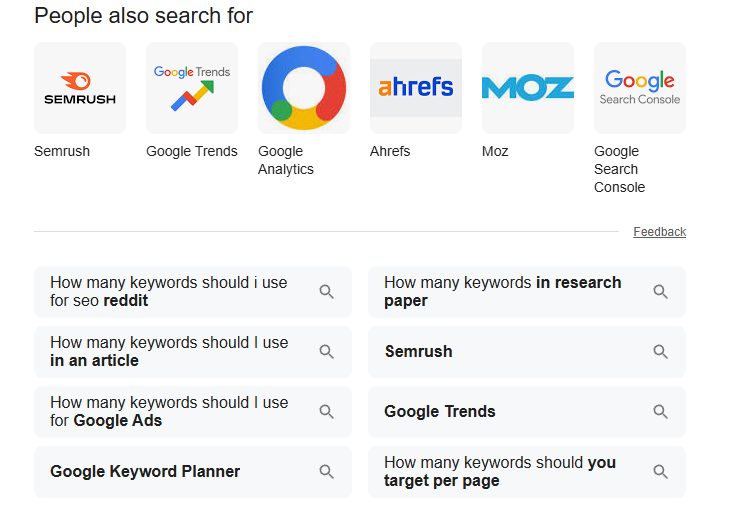
Task: Select the bold Semrush related search
Action: 527,351
